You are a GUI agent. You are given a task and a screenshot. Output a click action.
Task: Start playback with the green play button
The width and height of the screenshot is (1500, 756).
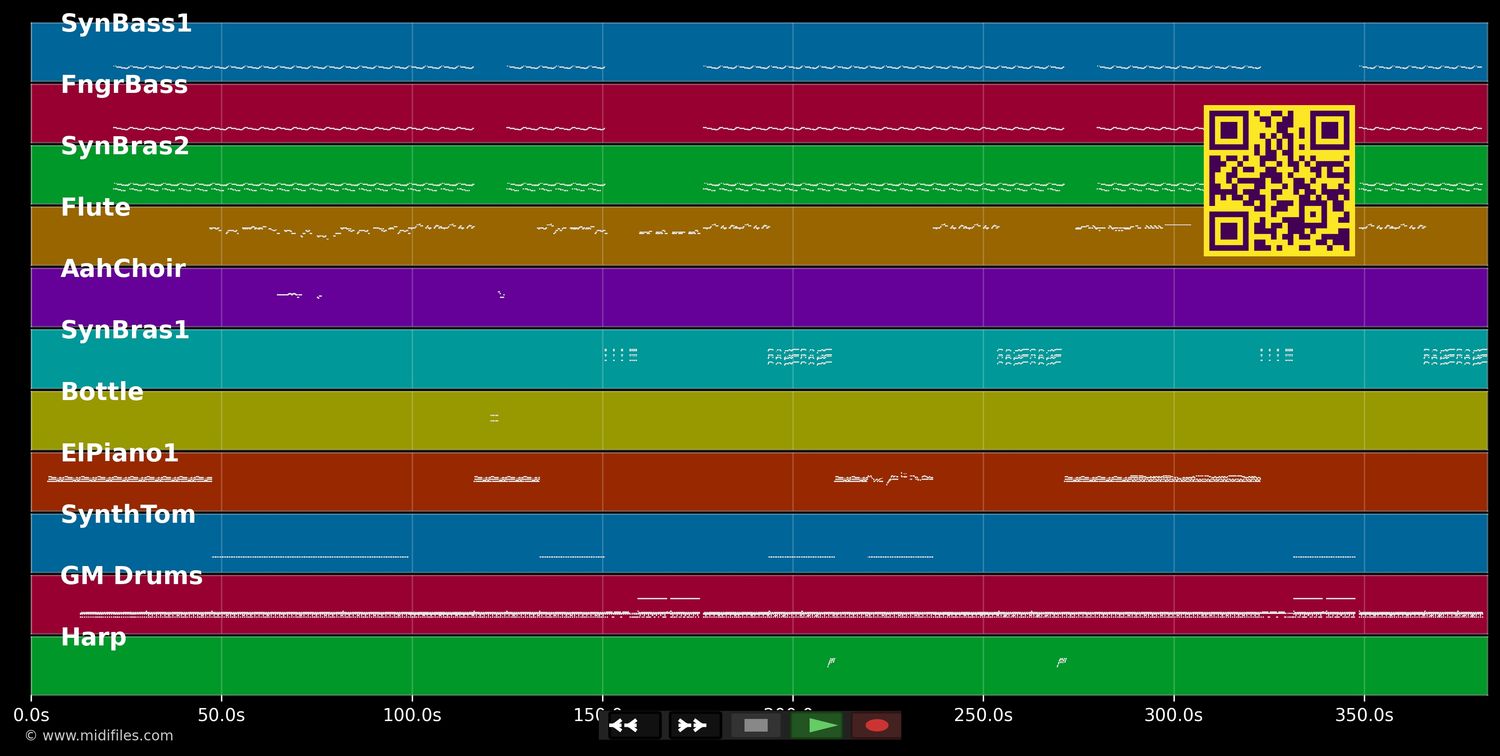point(817,725)
